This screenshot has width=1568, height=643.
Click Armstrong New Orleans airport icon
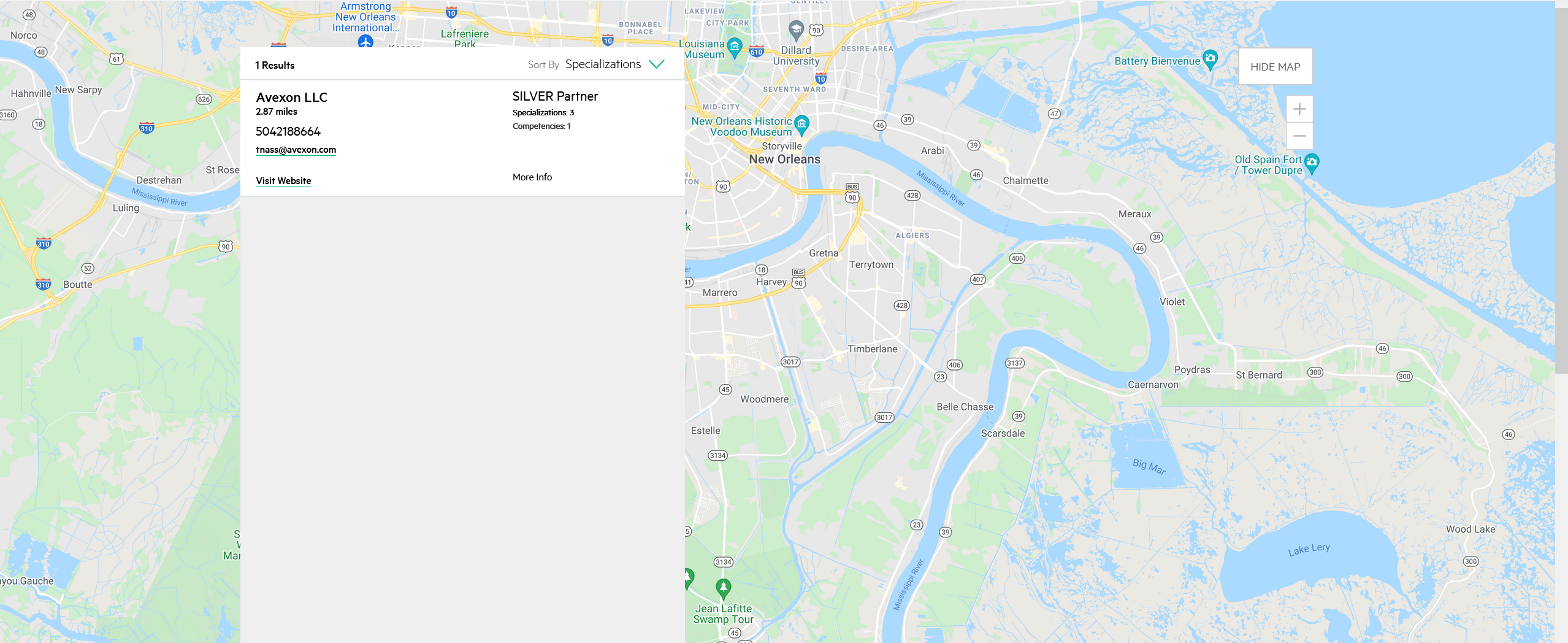pos(365,41)
